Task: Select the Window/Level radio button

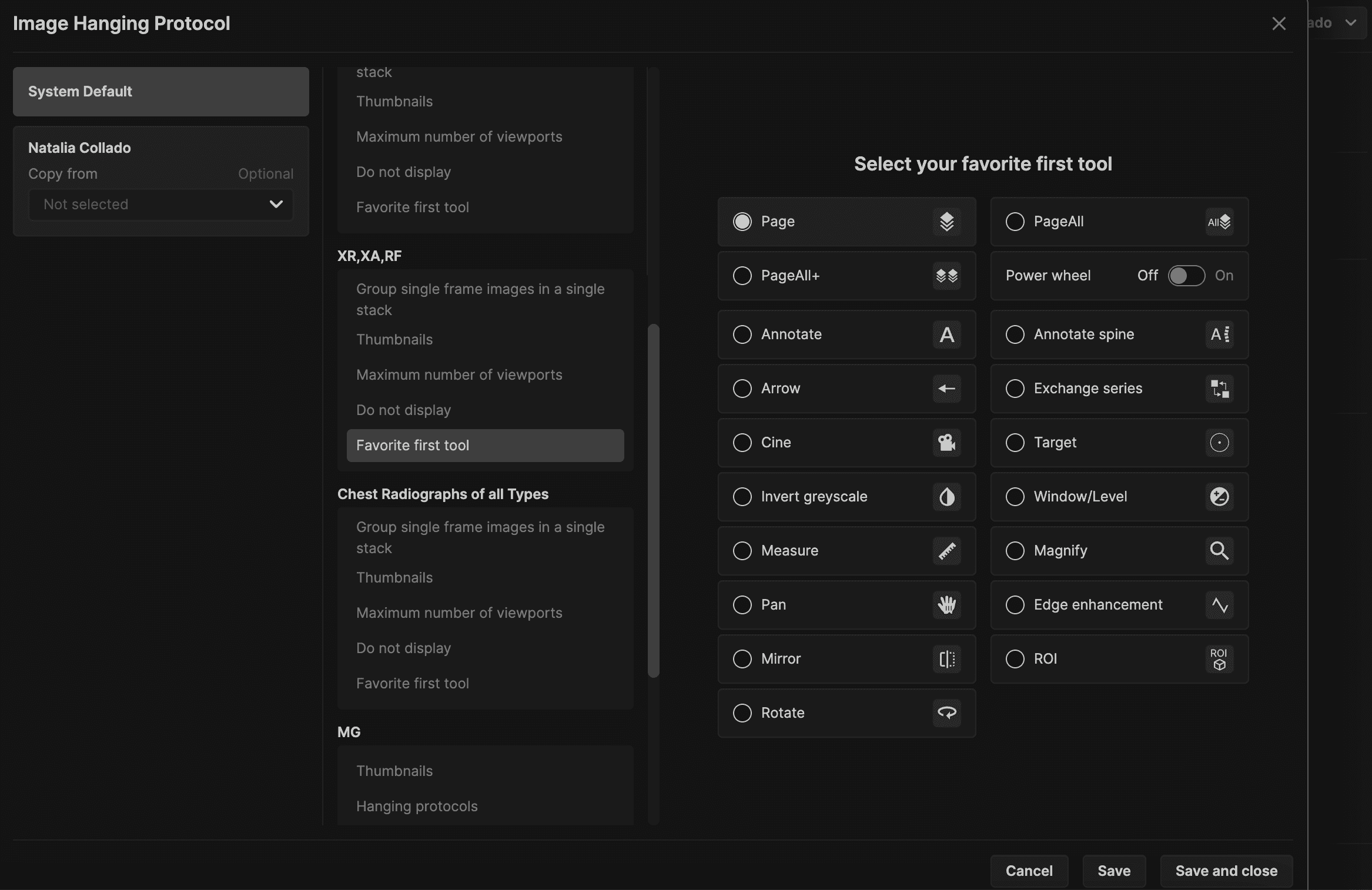Action: [1015, 497]
